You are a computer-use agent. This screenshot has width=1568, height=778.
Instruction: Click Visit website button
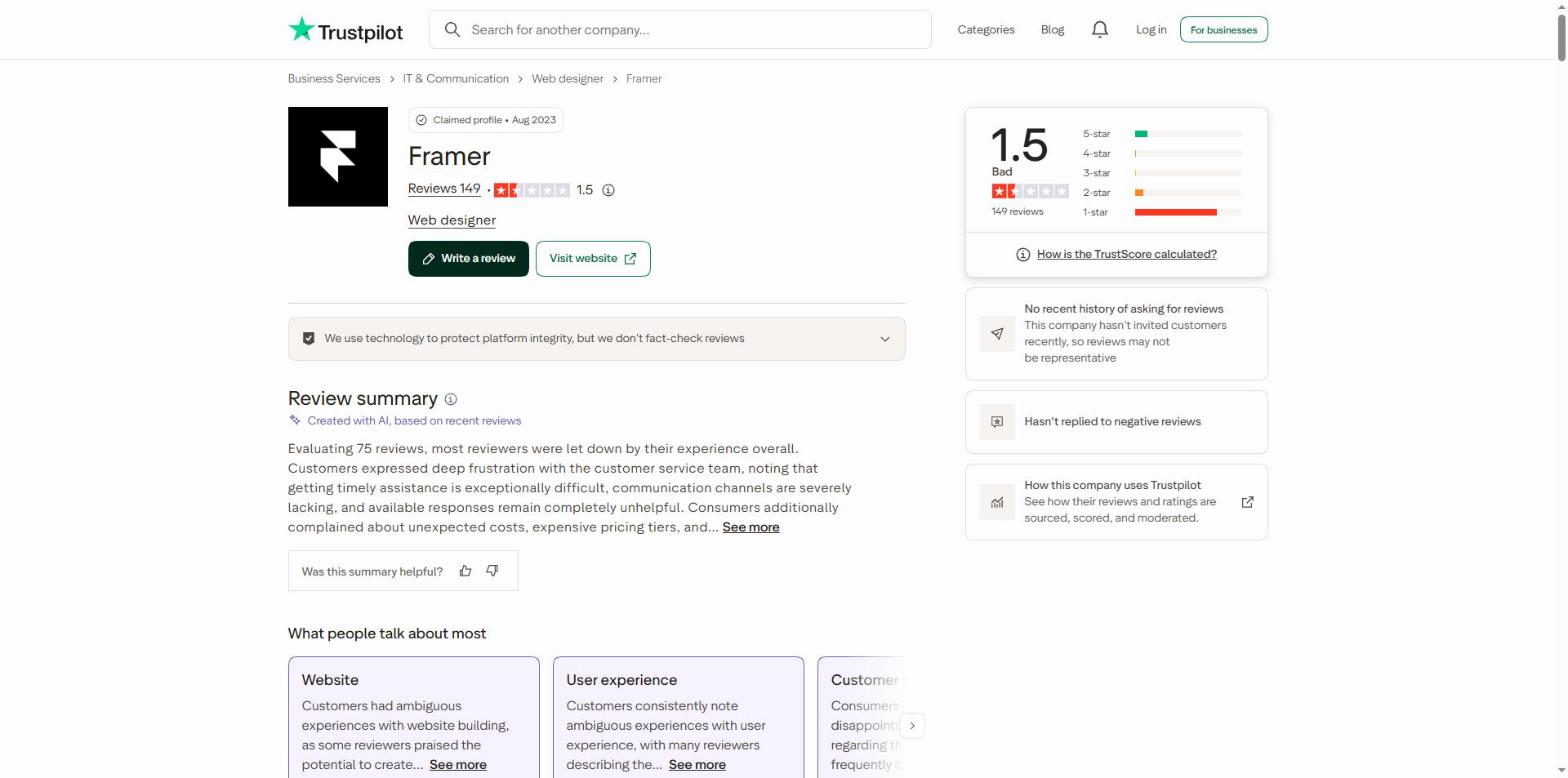[593, 259]
